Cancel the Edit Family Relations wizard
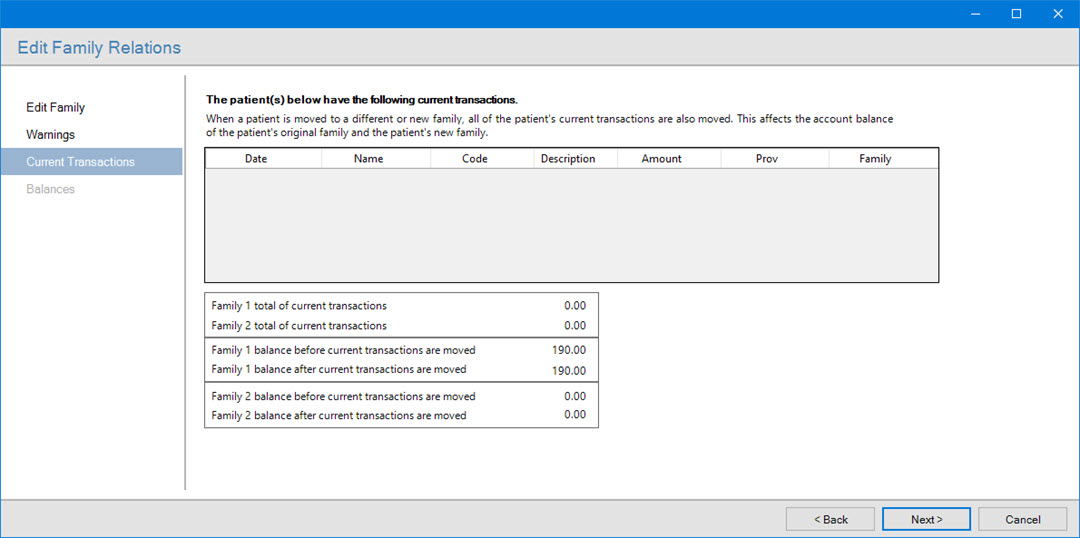 (x=1022, y=519)
